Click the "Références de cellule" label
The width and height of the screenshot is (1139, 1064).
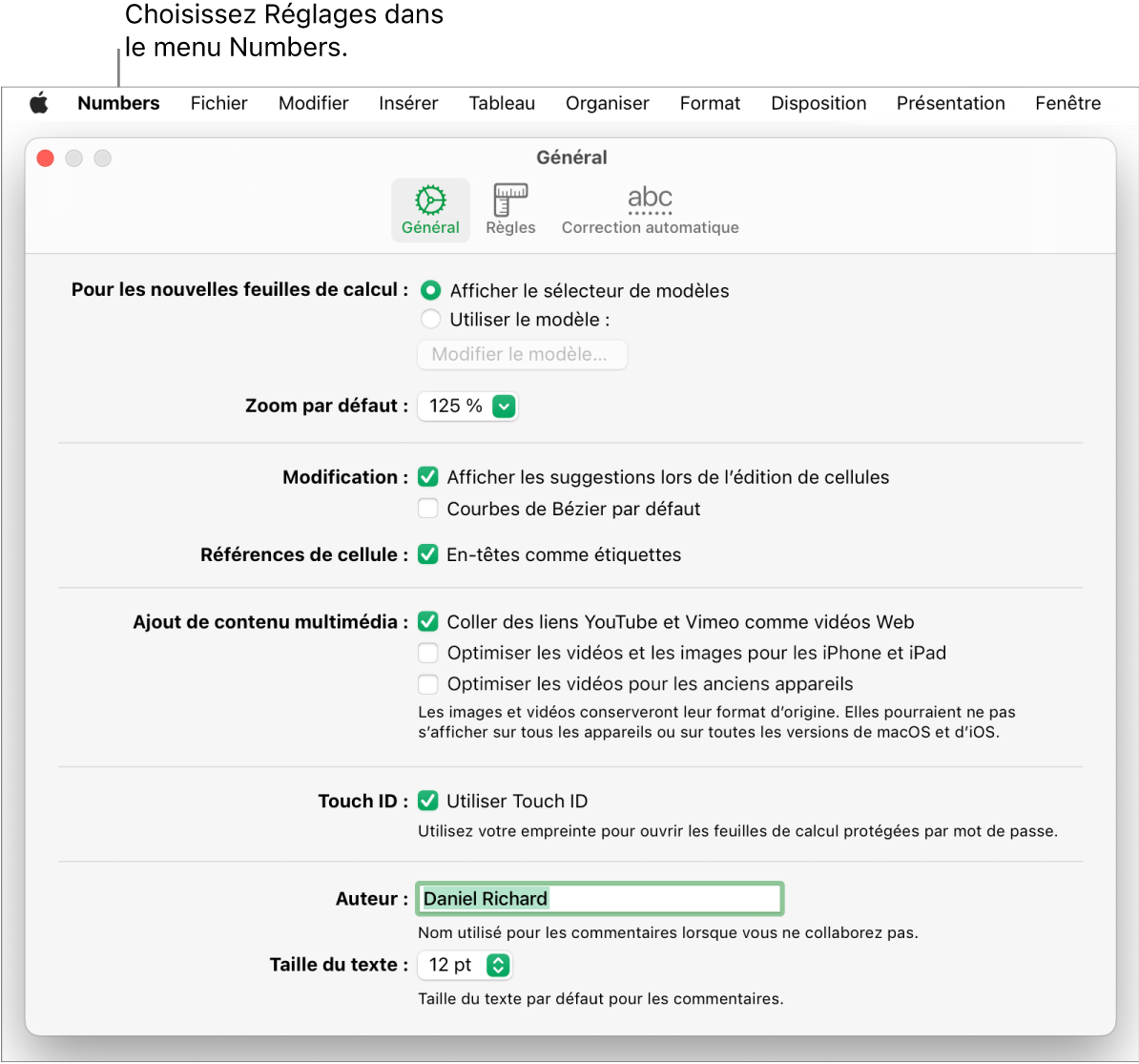(x=304, y=554)
